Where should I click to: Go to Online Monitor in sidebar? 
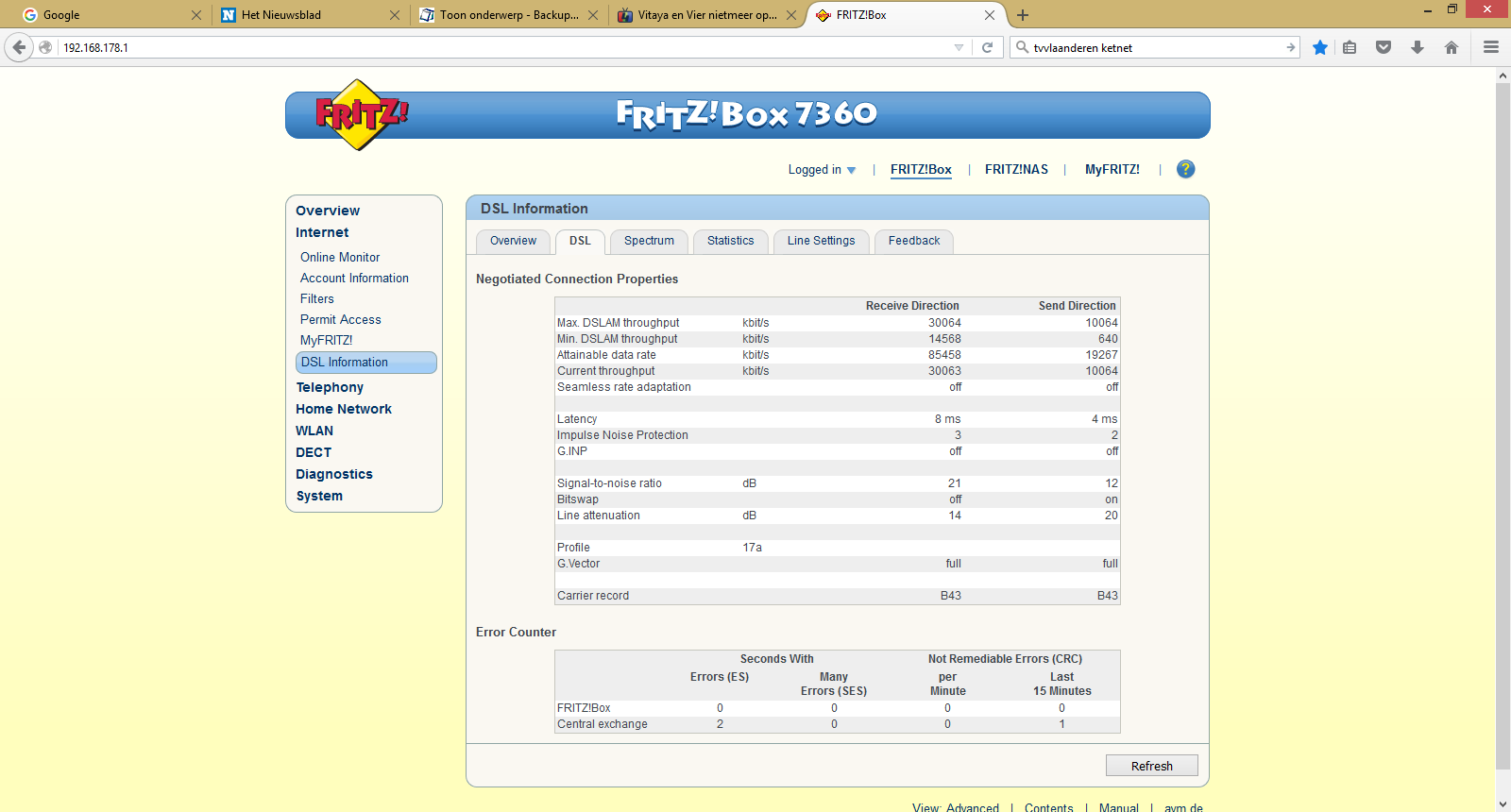click(340, 257)
